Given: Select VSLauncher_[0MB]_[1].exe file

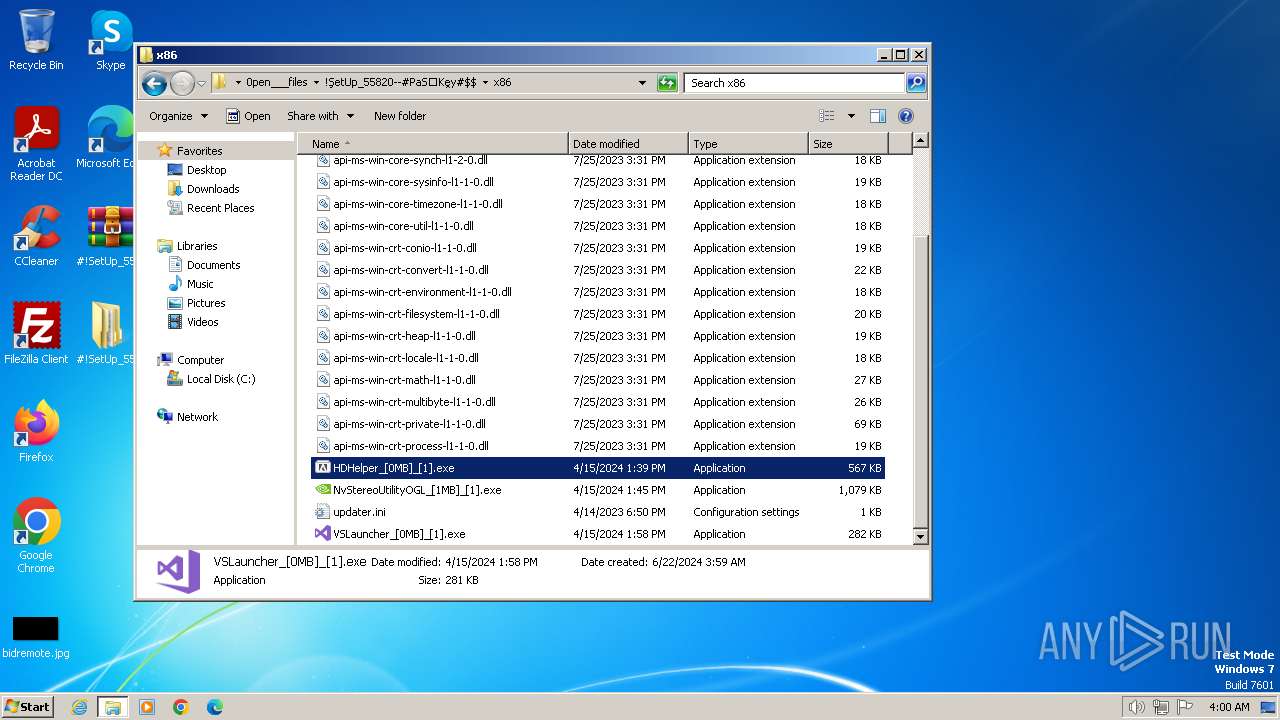Looking at the screenshot, I should [x=599, y=534].
